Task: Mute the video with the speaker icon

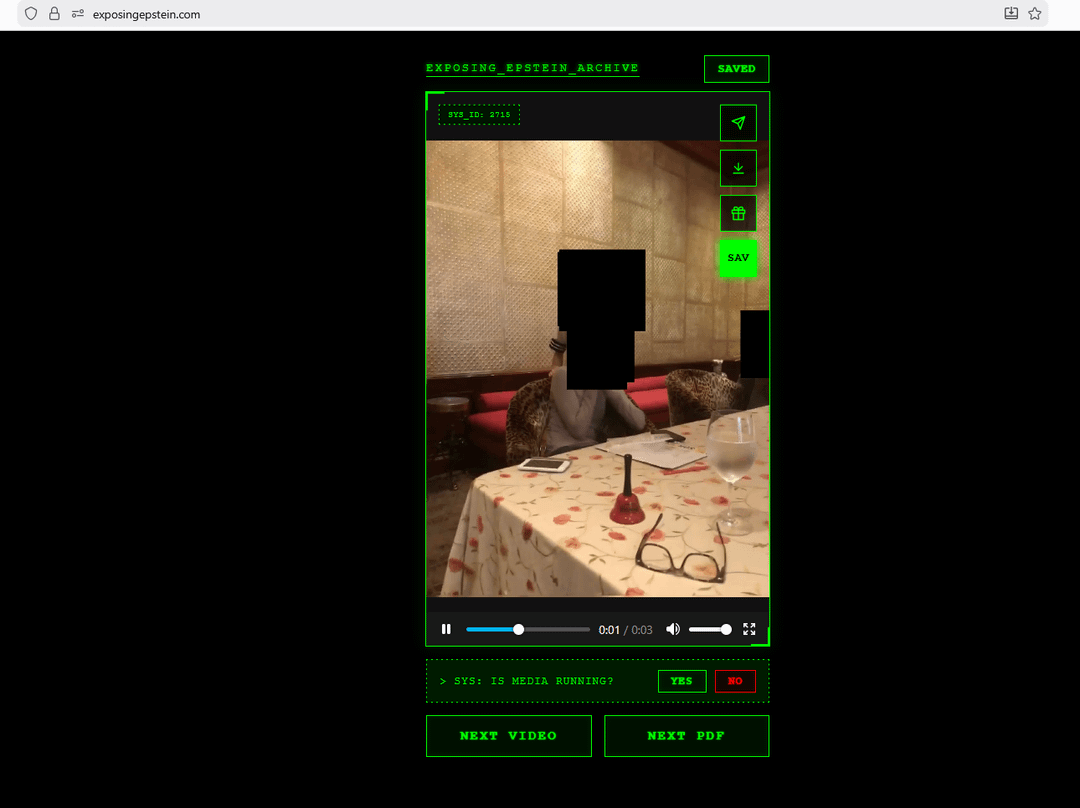Action: pyautogui.click(x=673, y=629)
